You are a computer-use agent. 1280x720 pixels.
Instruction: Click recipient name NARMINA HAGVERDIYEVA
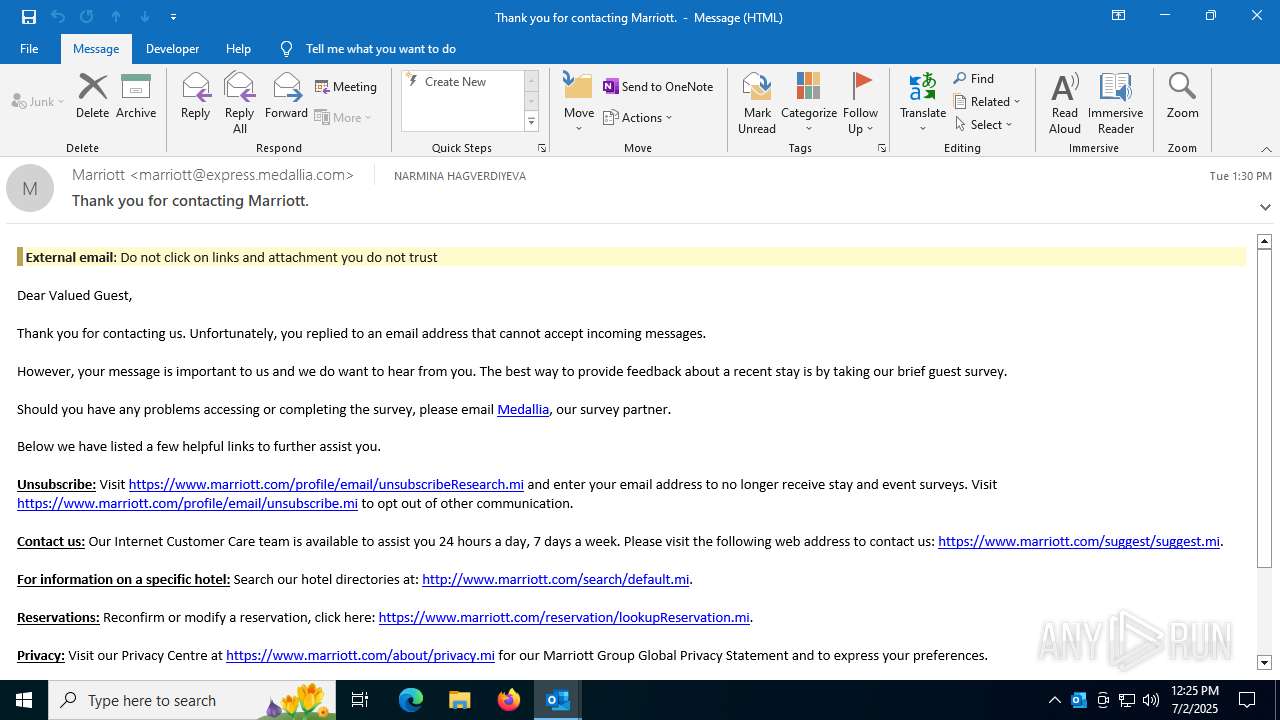[x=460, y=176]
